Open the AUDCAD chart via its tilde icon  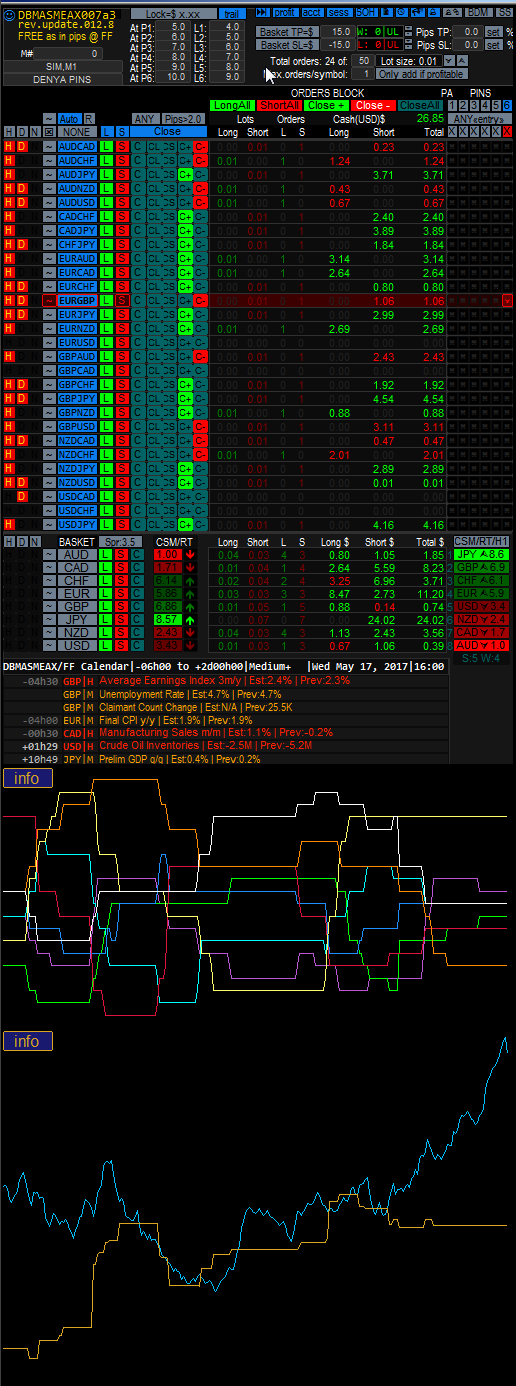tap(49, 146)
